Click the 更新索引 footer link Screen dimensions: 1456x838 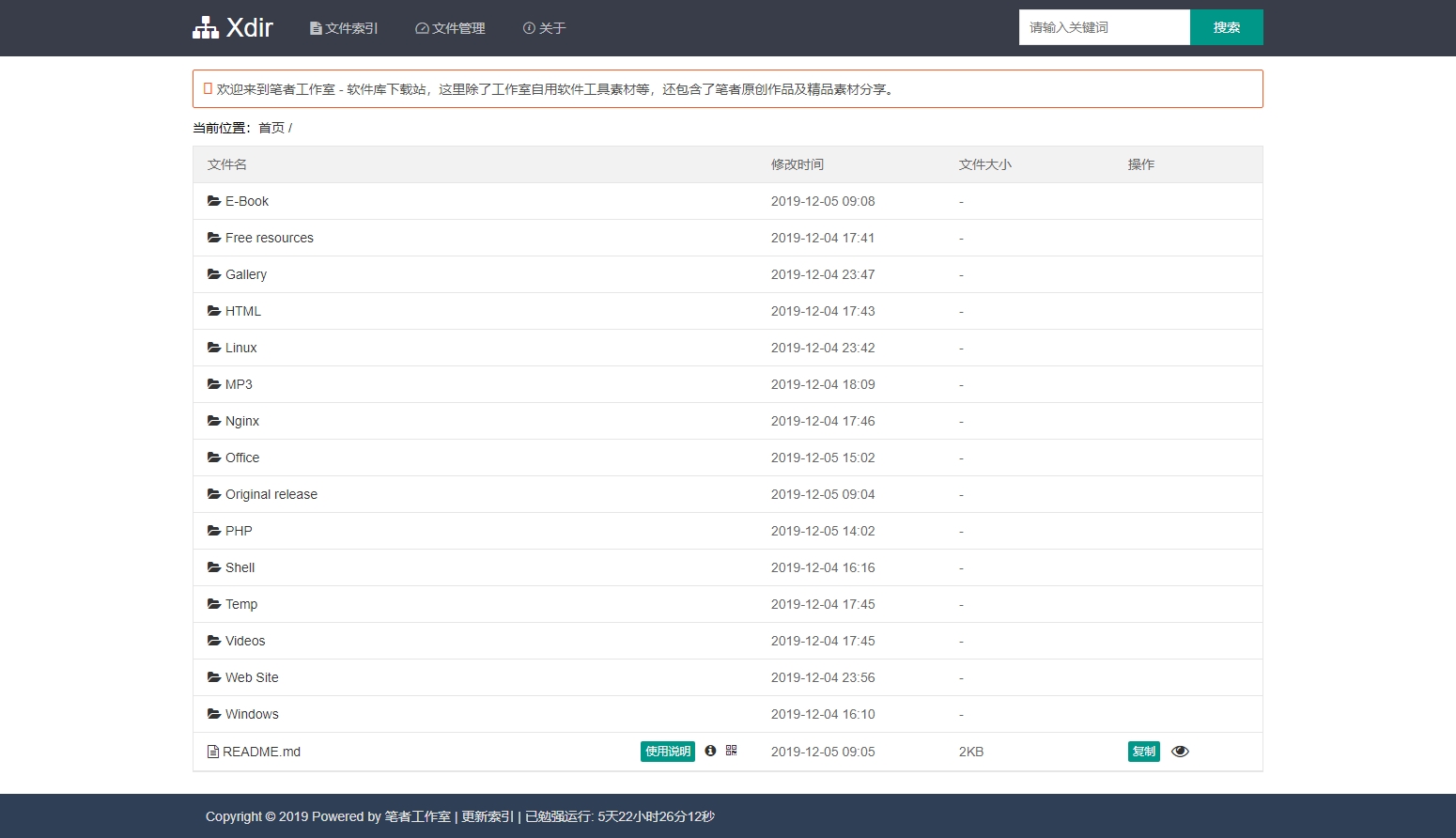(x=488, y=816)
